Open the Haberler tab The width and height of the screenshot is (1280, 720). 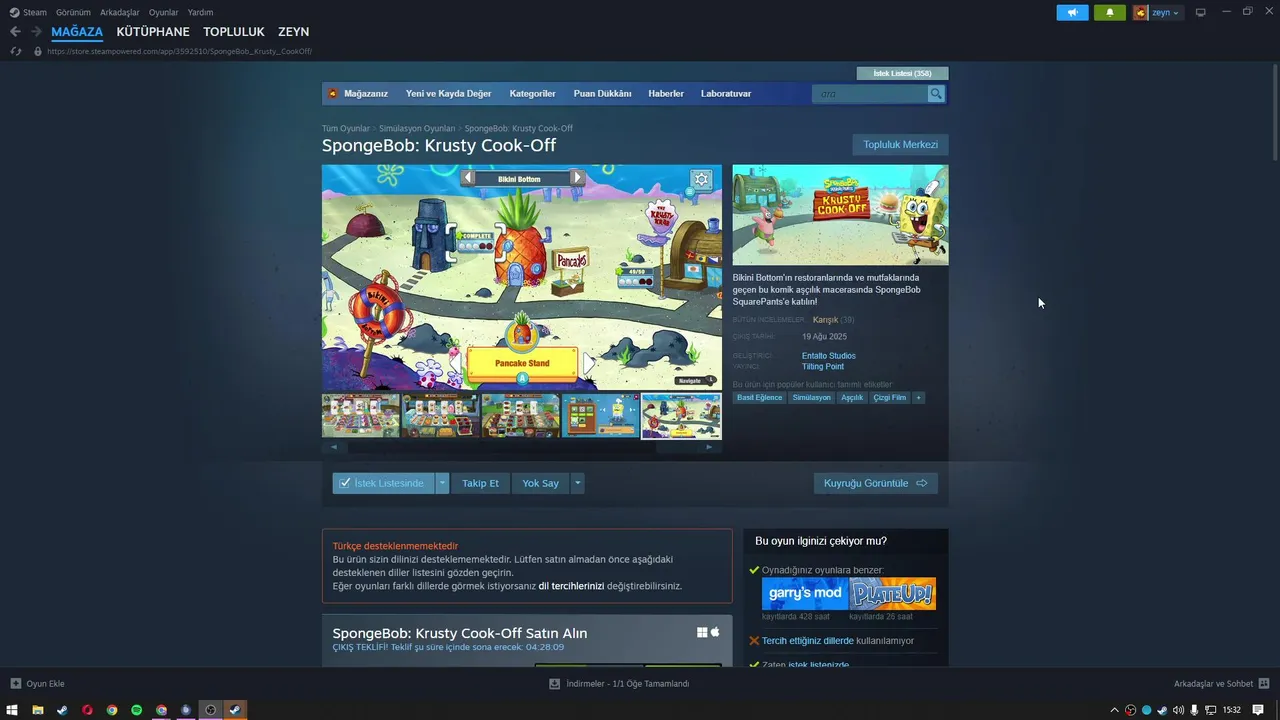(x=666, y=94)
